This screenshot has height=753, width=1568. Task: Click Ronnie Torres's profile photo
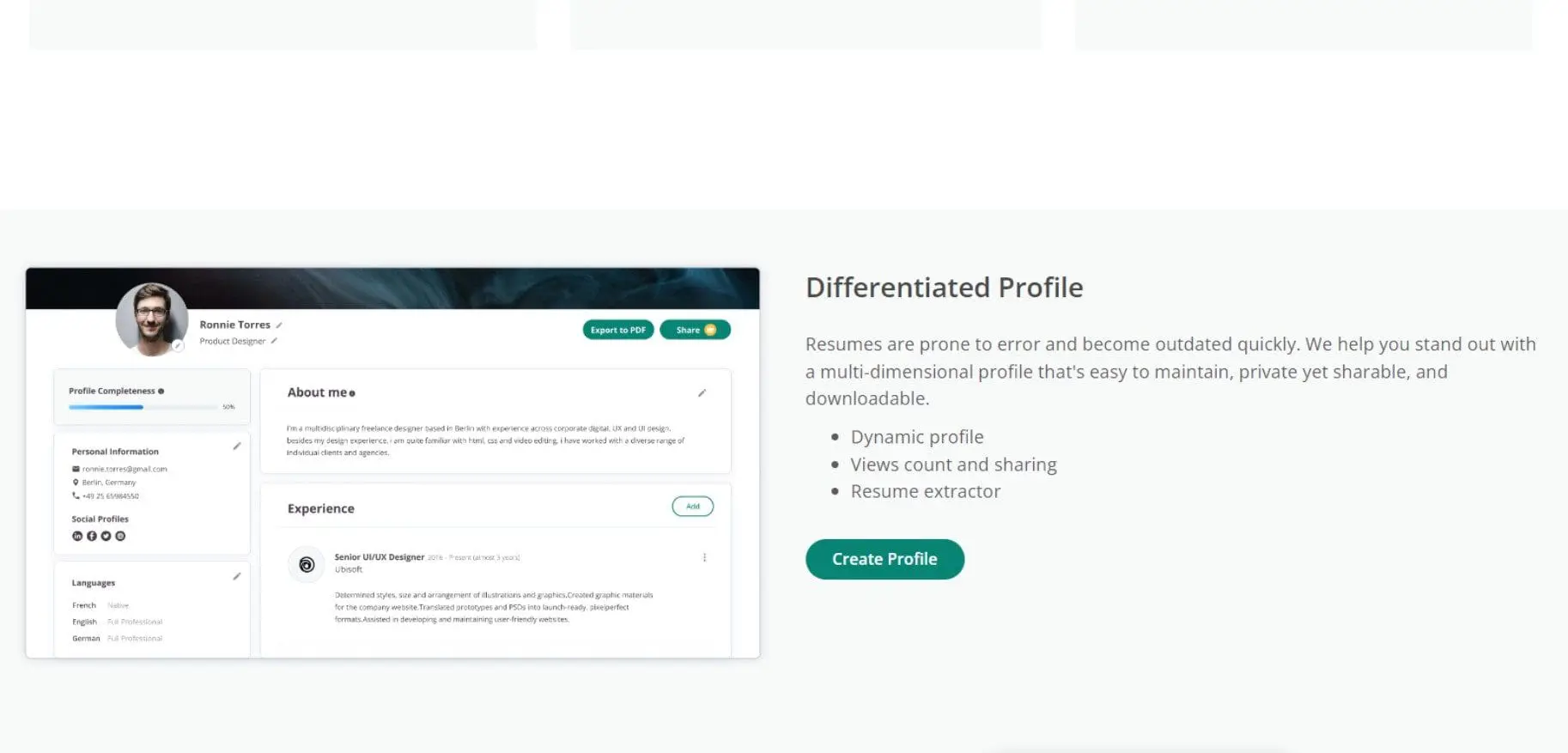click(x=151, y=318)
